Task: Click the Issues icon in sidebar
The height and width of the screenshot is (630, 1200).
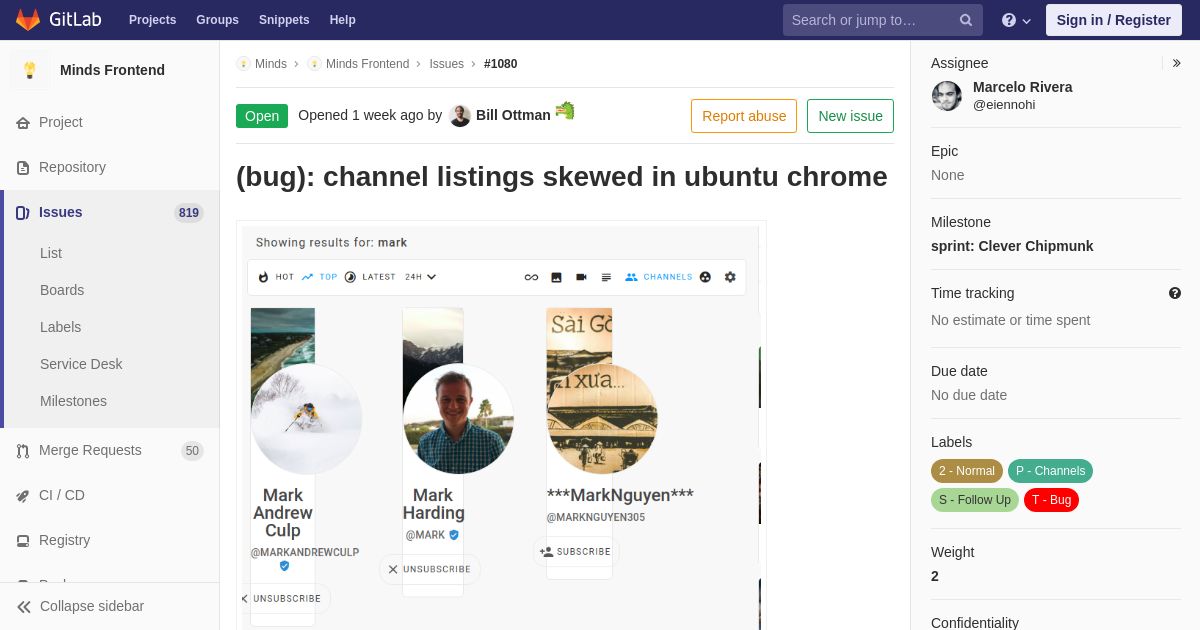Action: 23,213
